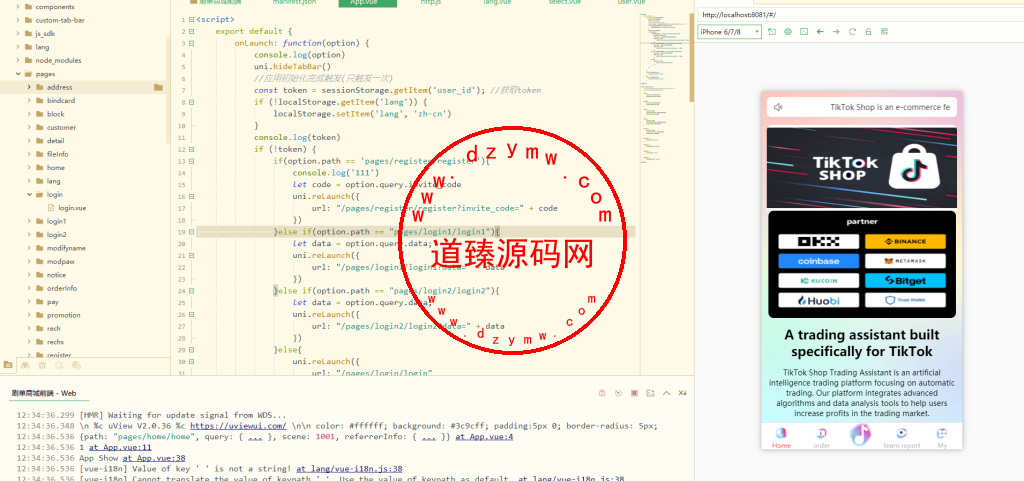Expand the js_sdk folder

(18, 33)
